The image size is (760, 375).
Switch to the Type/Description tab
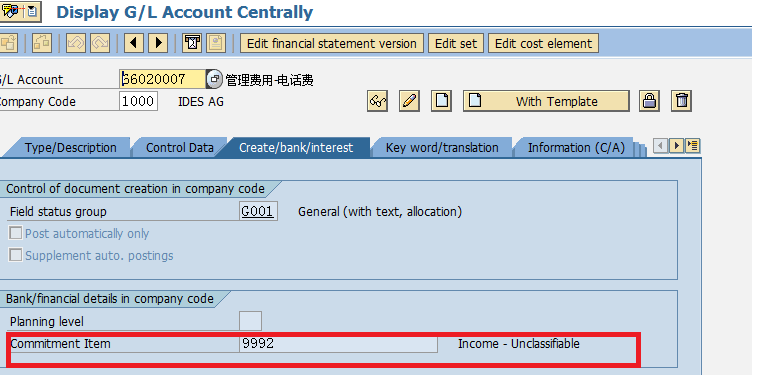[71, 148]
